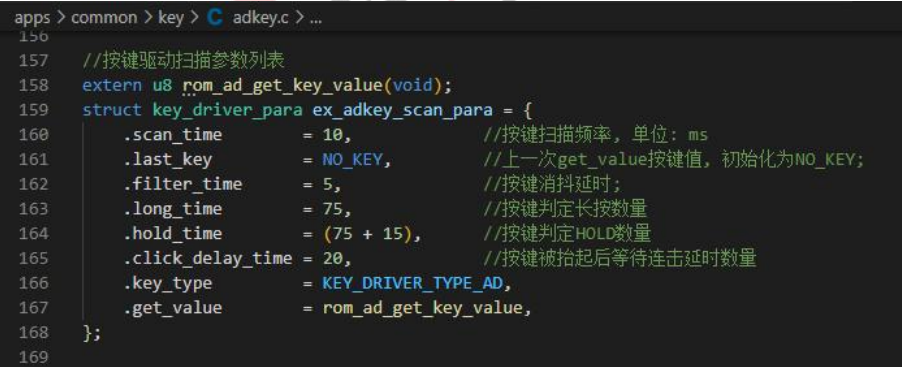Click the comment about 连击延时数量

pyautogui.click(x=620, y=259)
